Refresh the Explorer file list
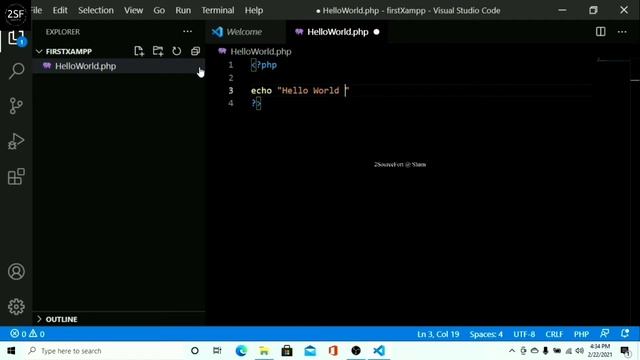 pos(176,51)
